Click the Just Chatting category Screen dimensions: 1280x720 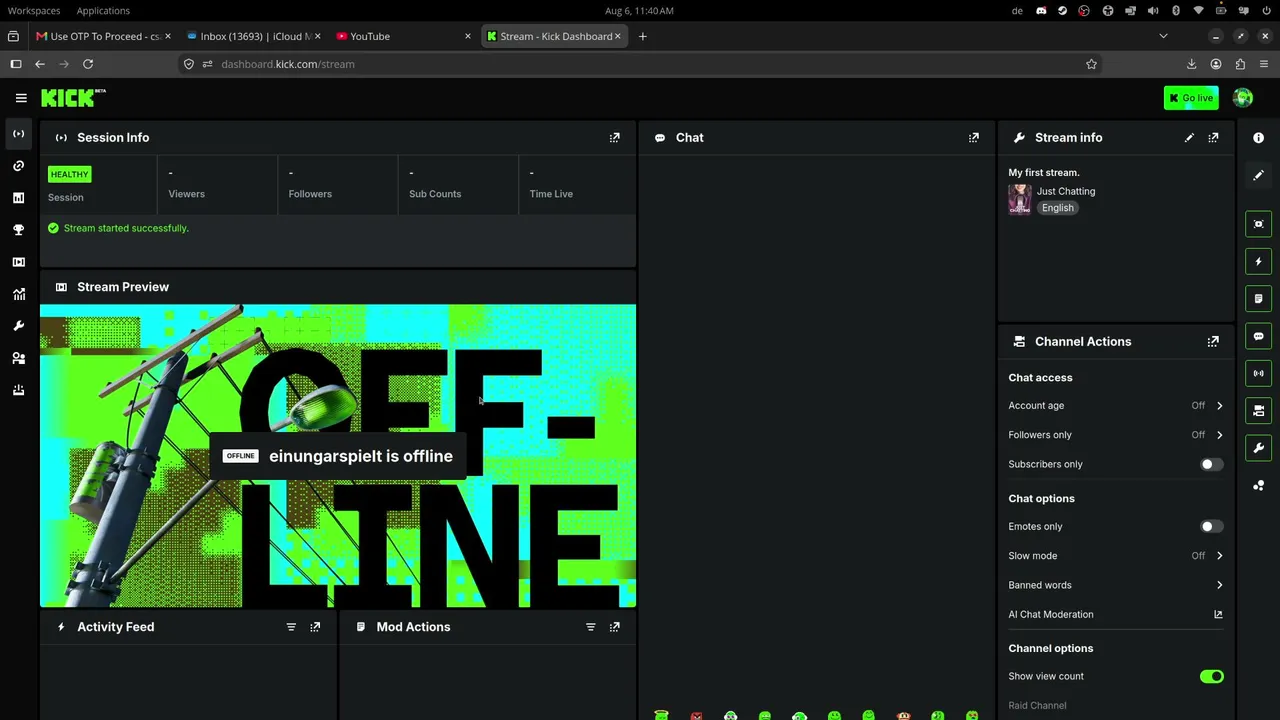(1066, 191)
